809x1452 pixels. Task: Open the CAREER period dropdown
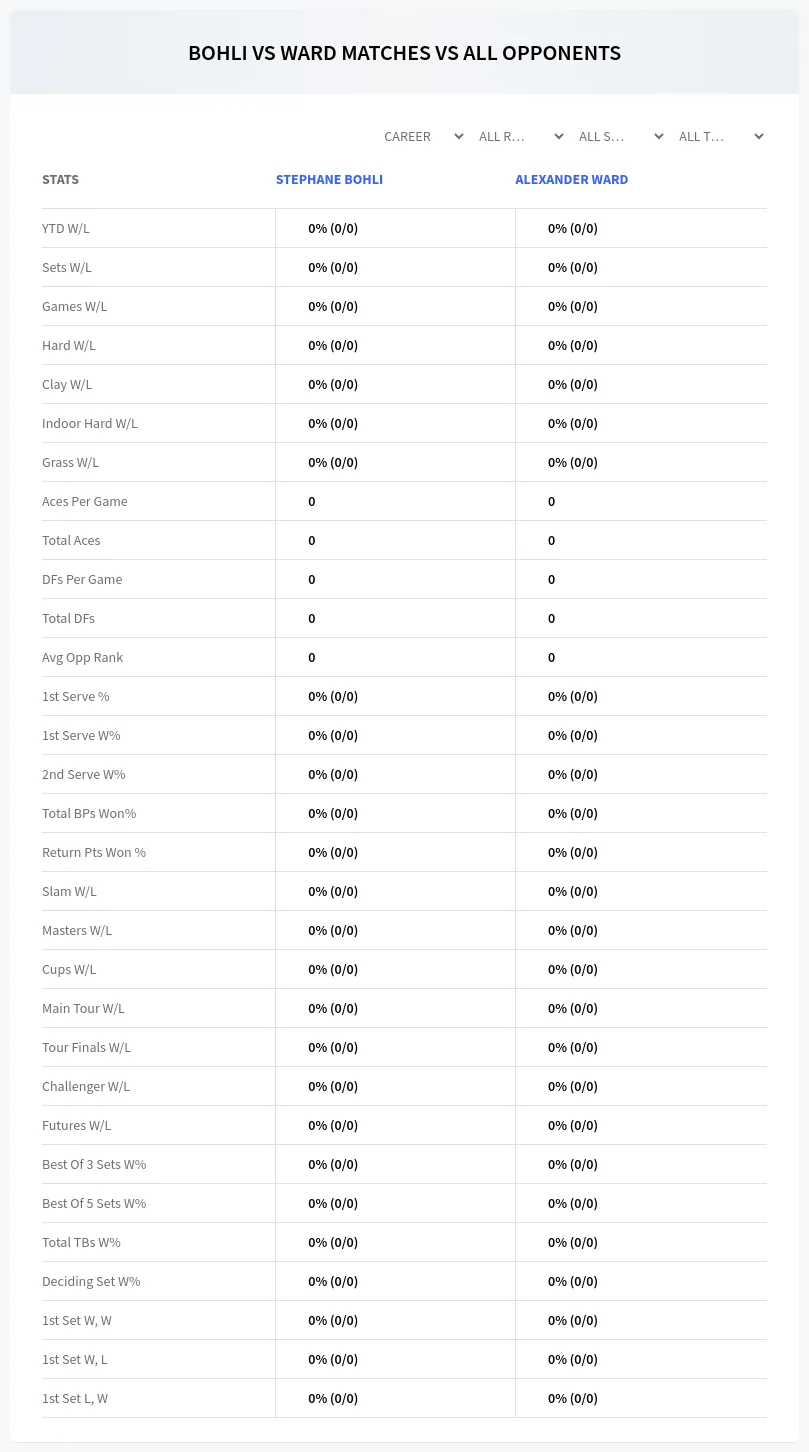tap(422, 136)
